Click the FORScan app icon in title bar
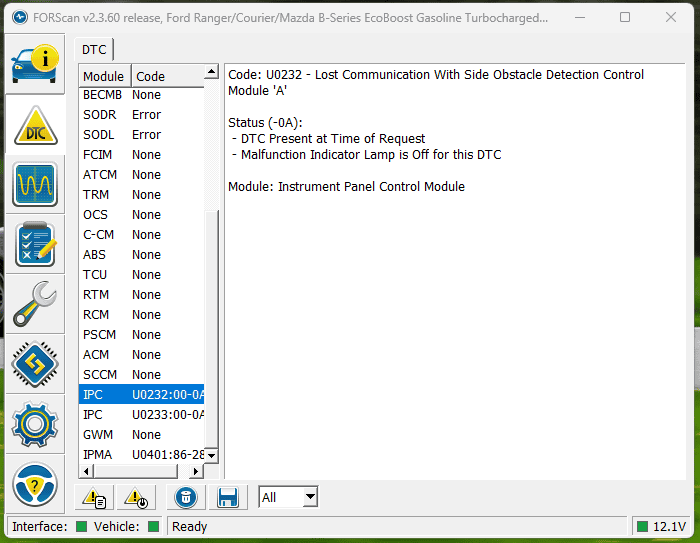 (x=20, y=17)
